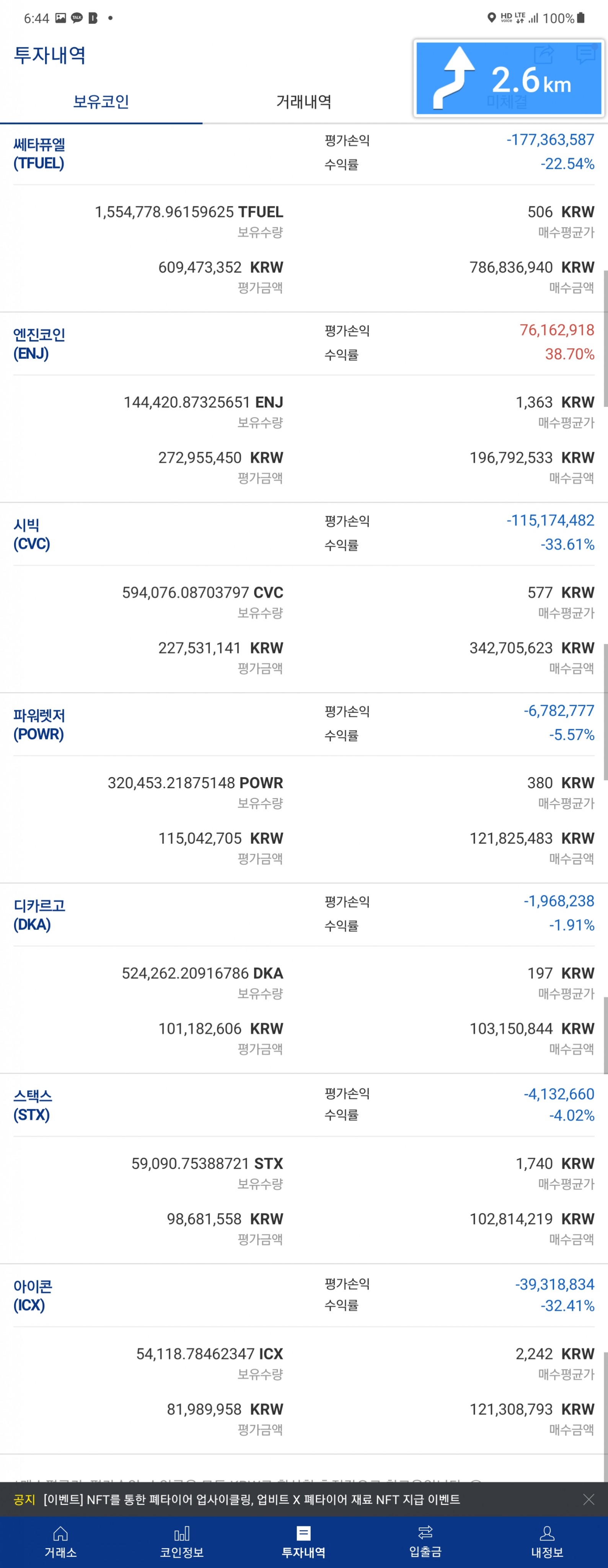Switch to the 거래내역 tab
The image size is (608, 1568).
point(304,101)
